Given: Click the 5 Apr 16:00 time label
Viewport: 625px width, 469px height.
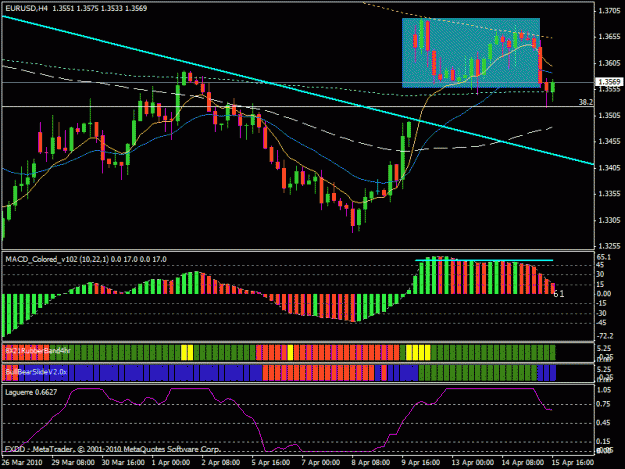Looking at the screenshot, I should (x=271, y=462).
